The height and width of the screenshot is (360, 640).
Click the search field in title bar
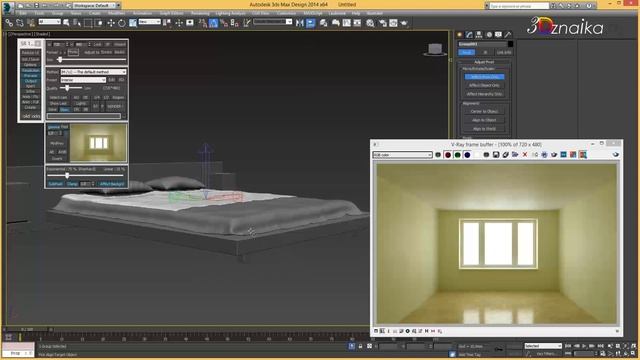point(519,6)
